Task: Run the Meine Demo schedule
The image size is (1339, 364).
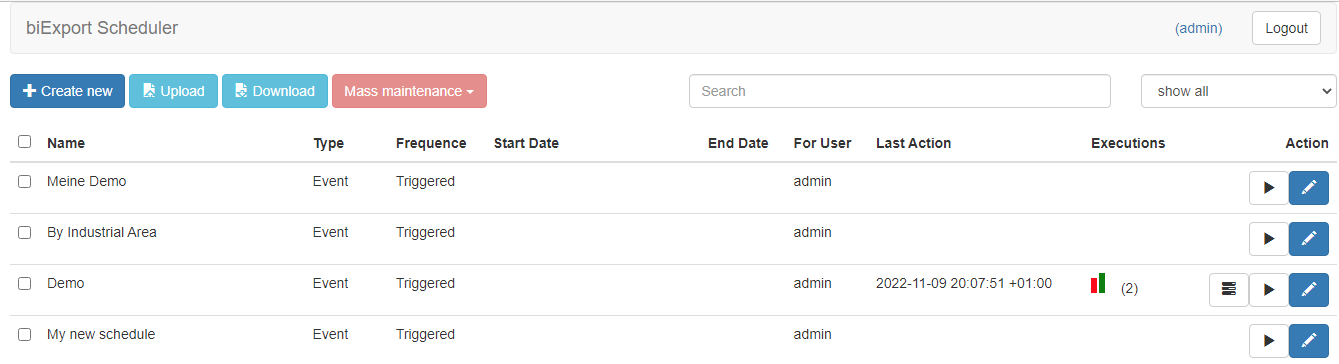Action: [1268, 188]
